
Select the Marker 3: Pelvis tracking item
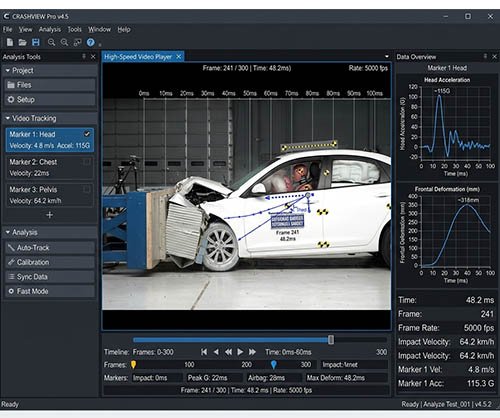pos(50,195)
